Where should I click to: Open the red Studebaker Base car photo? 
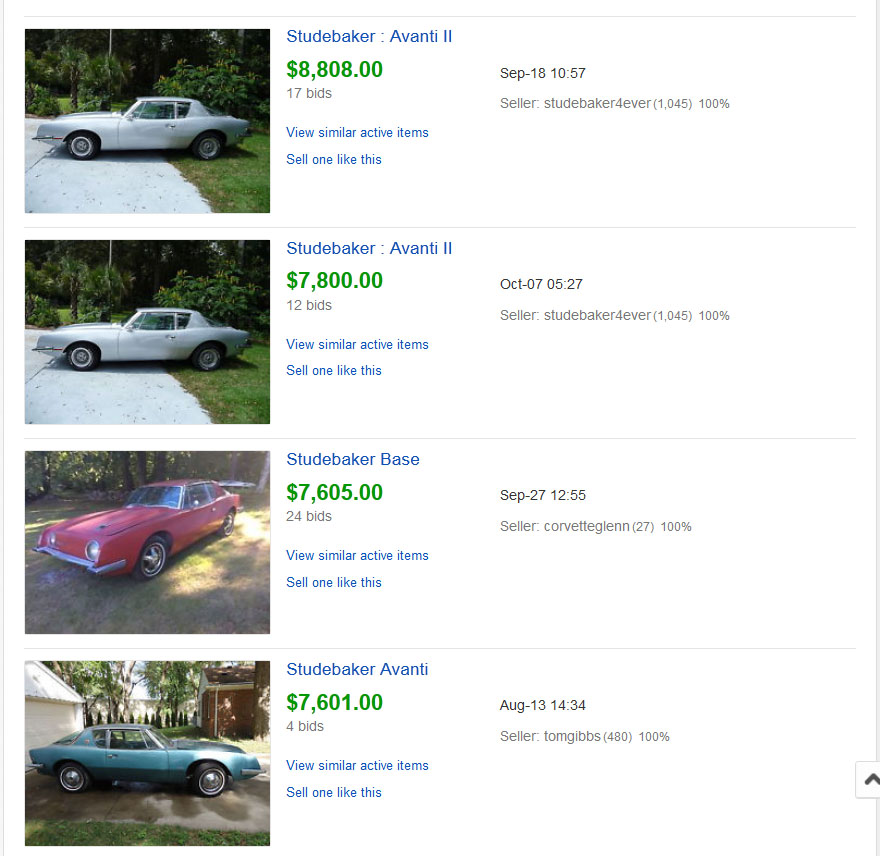147,542
